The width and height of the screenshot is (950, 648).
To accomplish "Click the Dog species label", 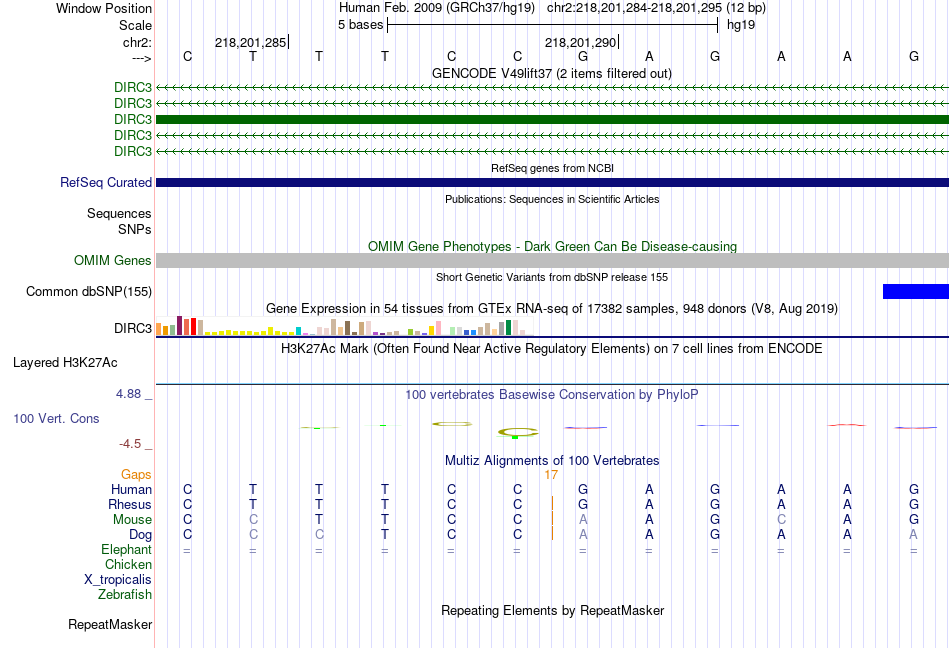I will click(141, 534).
